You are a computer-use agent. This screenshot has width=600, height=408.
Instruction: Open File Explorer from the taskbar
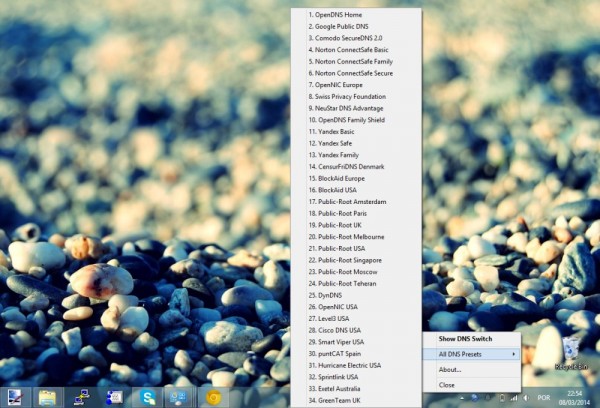pyautogui.click(x=47, y=397)
